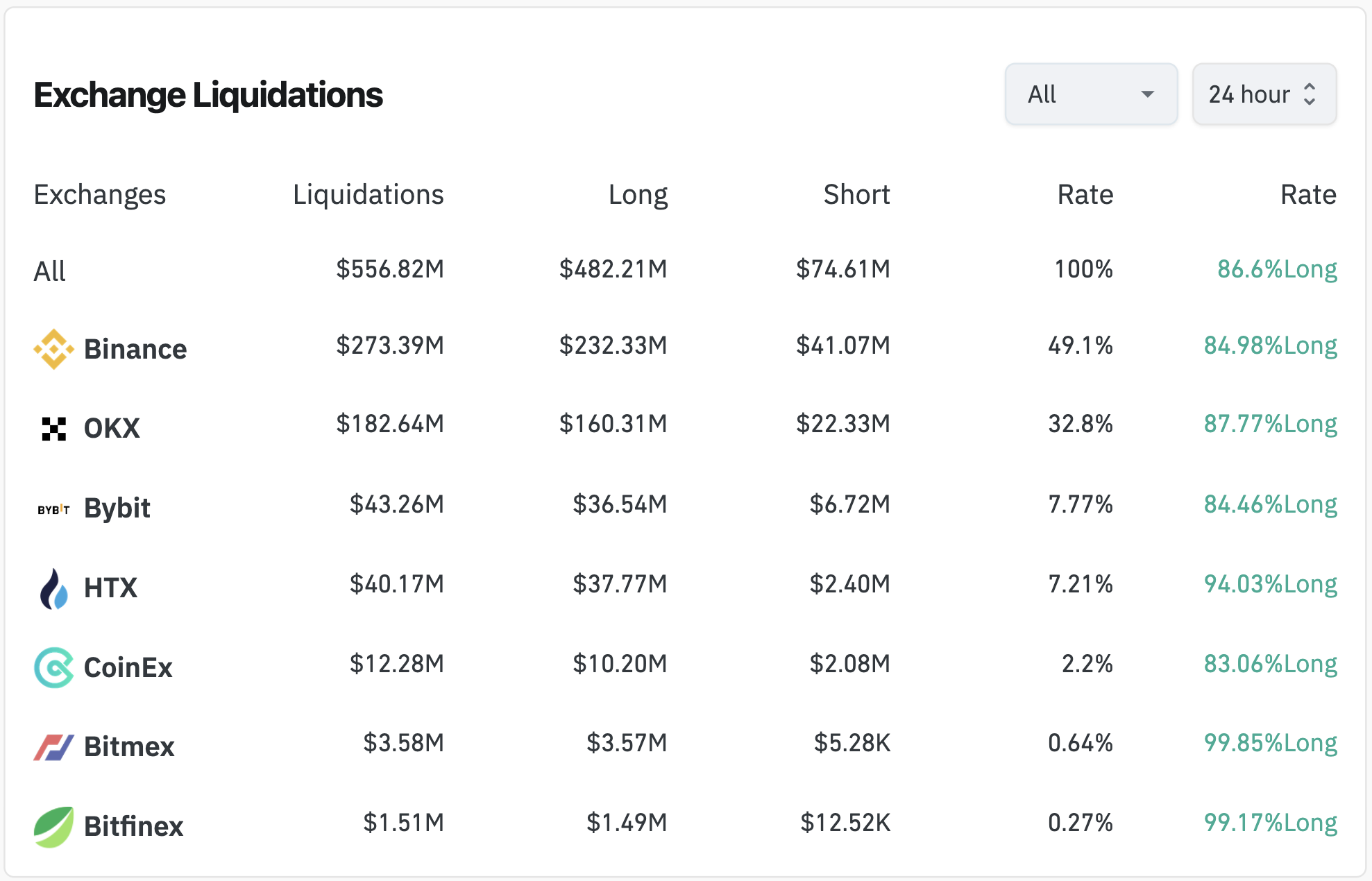Click the Bybit logo icon
Screen dimensions: 1372x881
(53, 509)
